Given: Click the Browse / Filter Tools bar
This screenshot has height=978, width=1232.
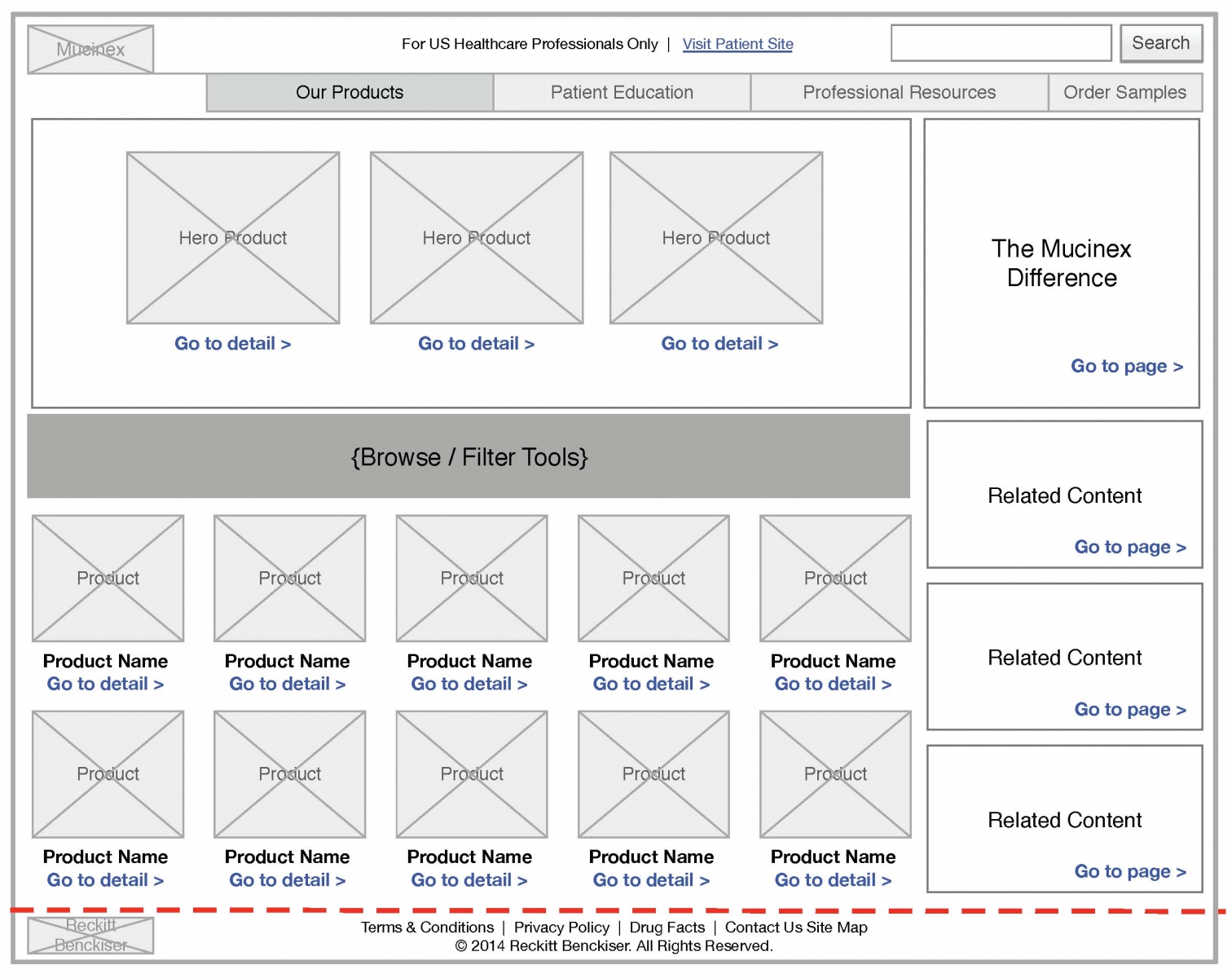Looking at the screenshot, I should click(469, 456).
